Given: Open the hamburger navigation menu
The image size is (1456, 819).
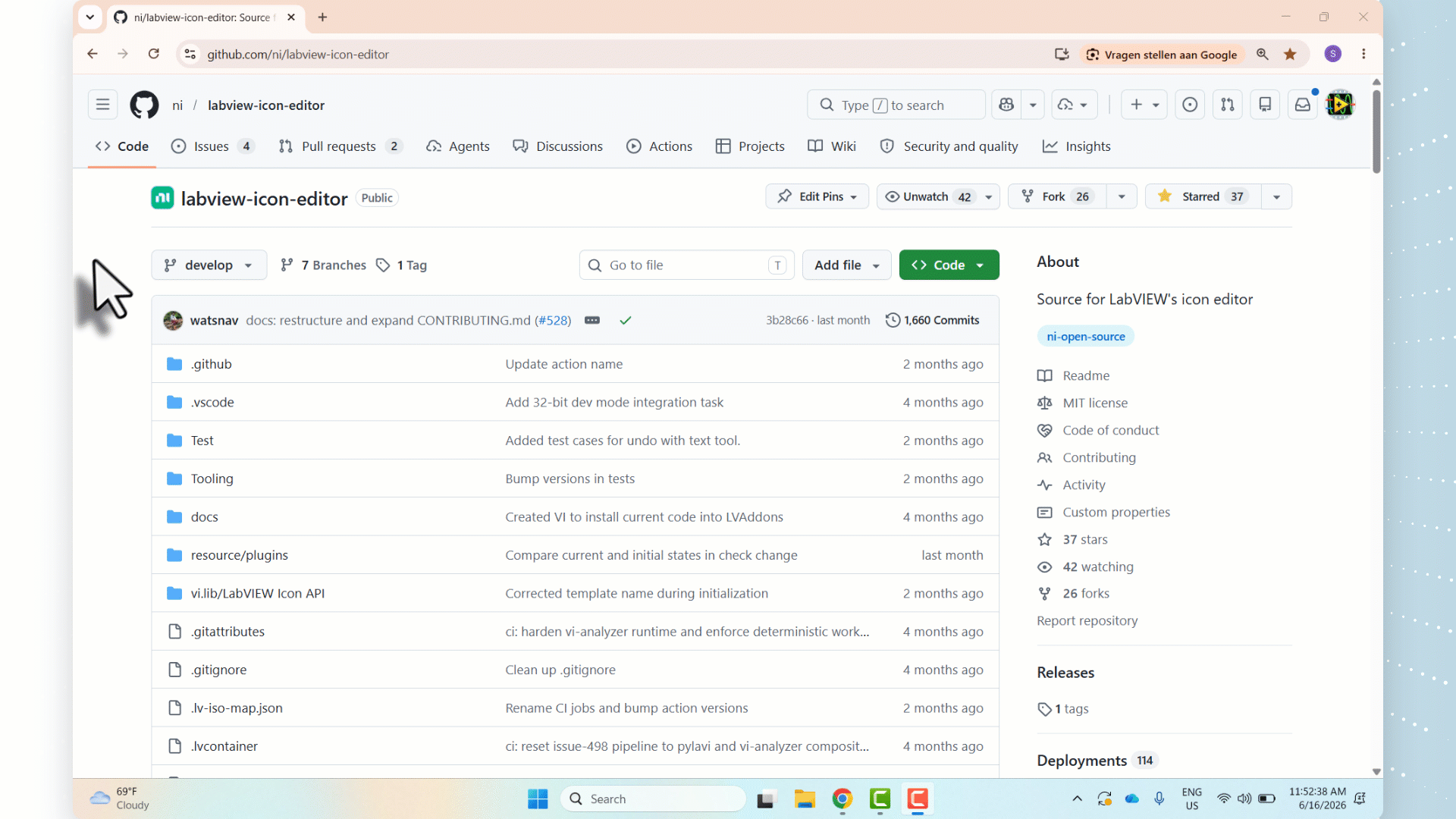Looking at the screenshot, I should pyautogui.click(x=102, y=105).
